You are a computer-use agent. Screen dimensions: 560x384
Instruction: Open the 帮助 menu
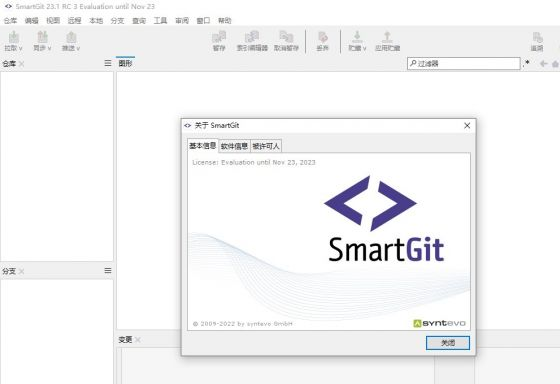tap(225, 21)
